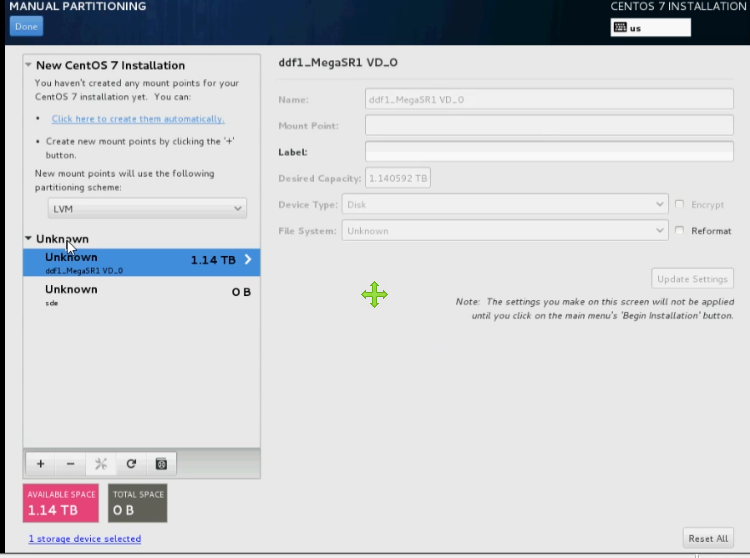Click the remove mount point minus icon
Viewport: 750px width, 558px height.
point(70,464)
